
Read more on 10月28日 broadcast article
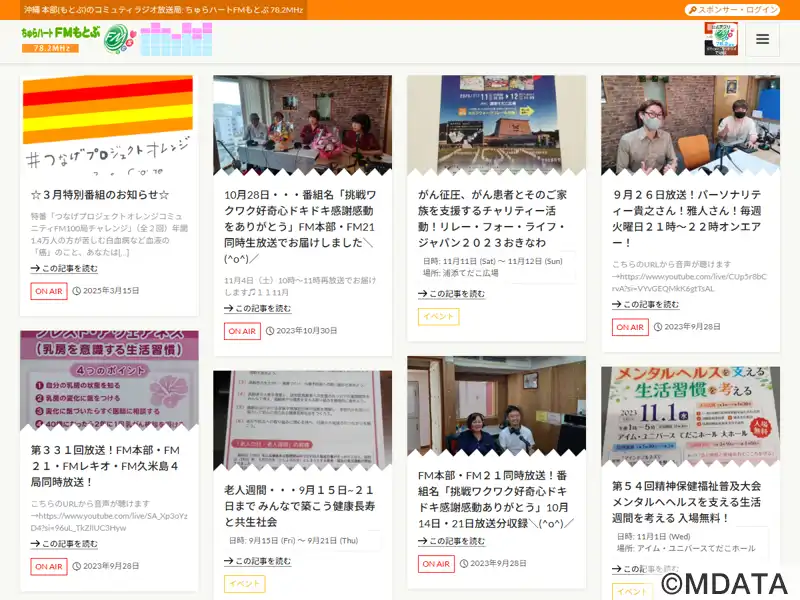258,308
